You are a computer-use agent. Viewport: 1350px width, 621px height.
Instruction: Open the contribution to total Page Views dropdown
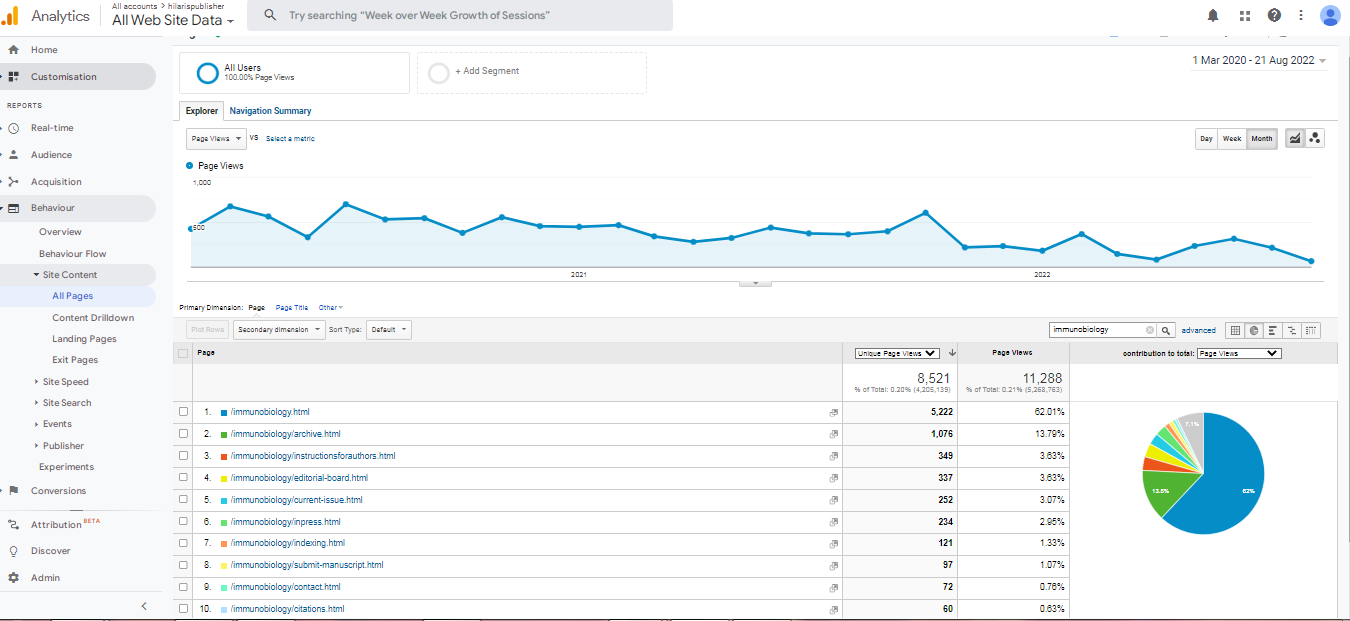[1238, 353]
